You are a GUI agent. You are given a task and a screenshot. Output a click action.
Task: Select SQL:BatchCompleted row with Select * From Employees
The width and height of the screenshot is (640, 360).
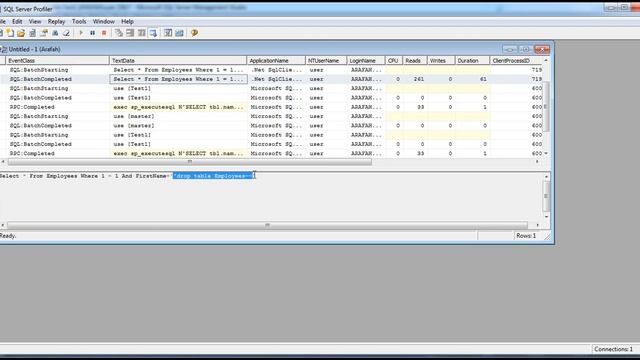click(271, 79)
